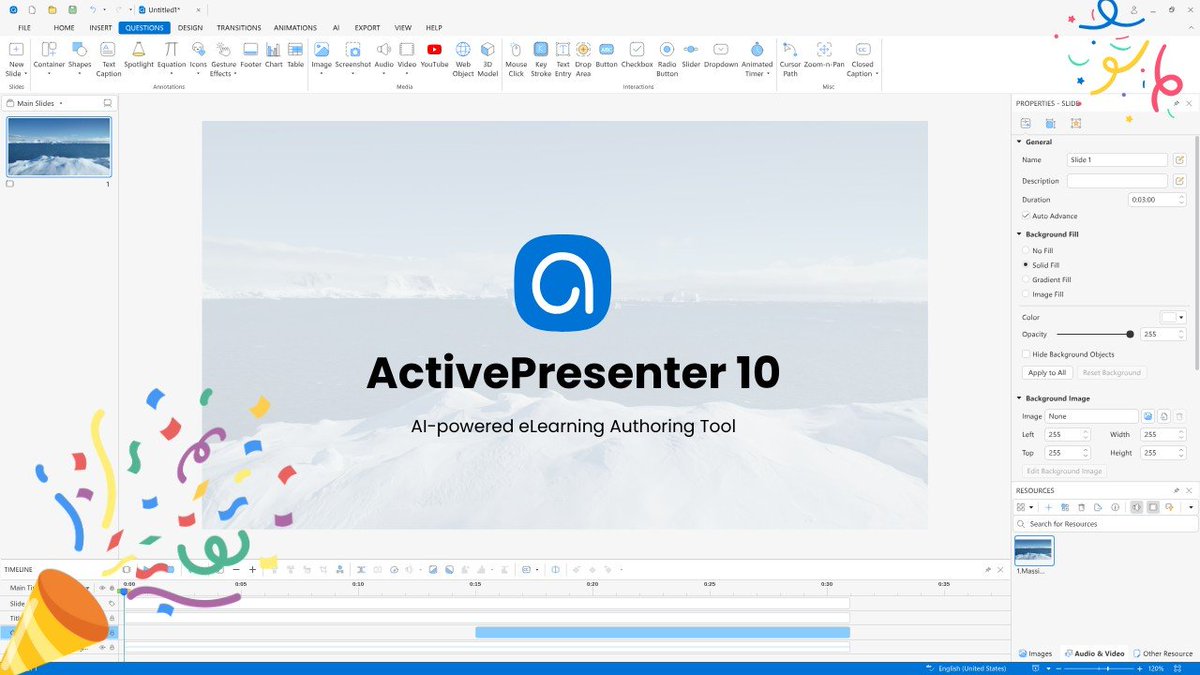Screen dimensions: 1200x675
Task: Select the No Fill radio option
Action: tap(1026, 250)
